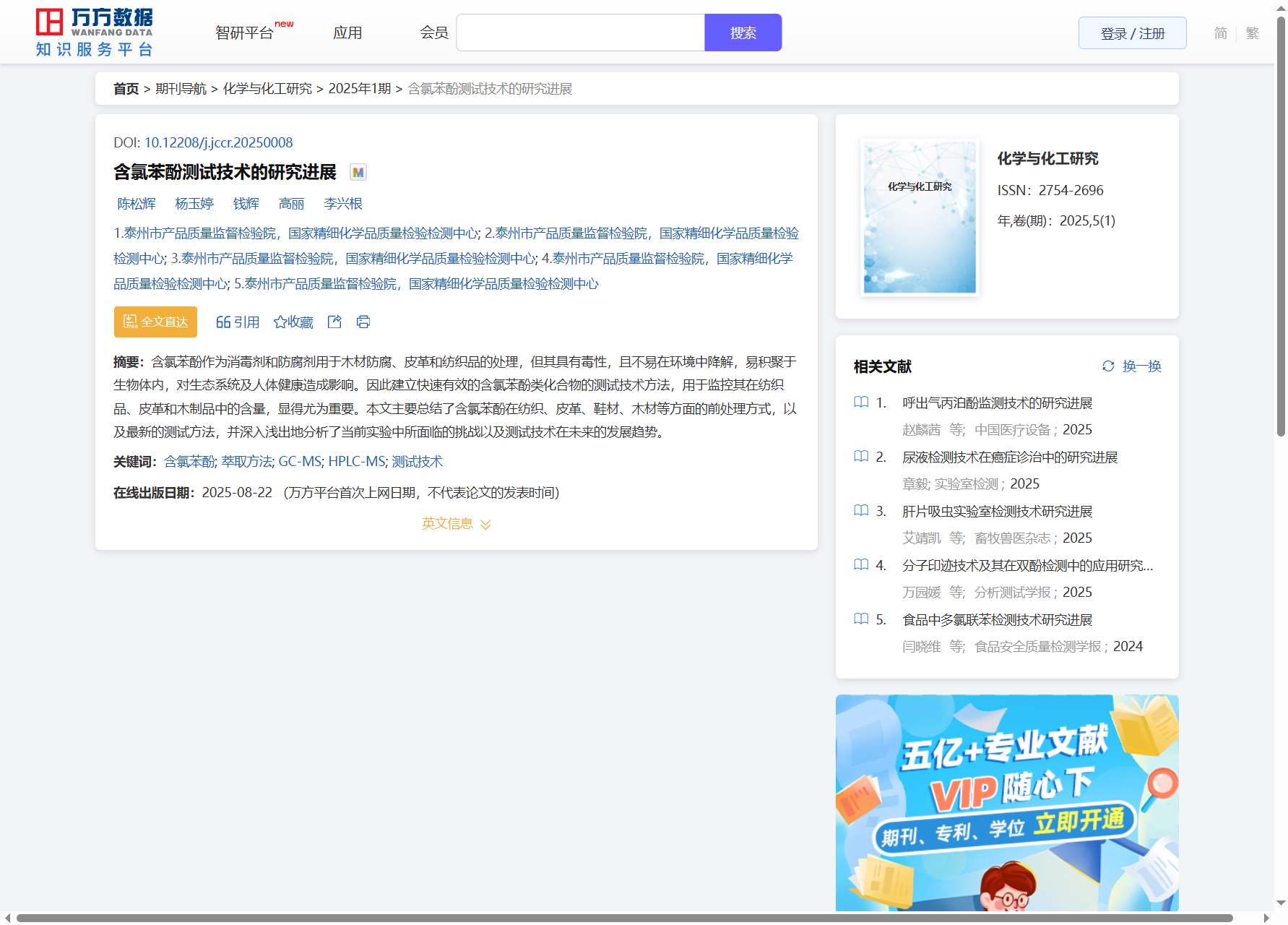
Task: Click the book icon beside related item 1
Action: [x=861, y=403]
